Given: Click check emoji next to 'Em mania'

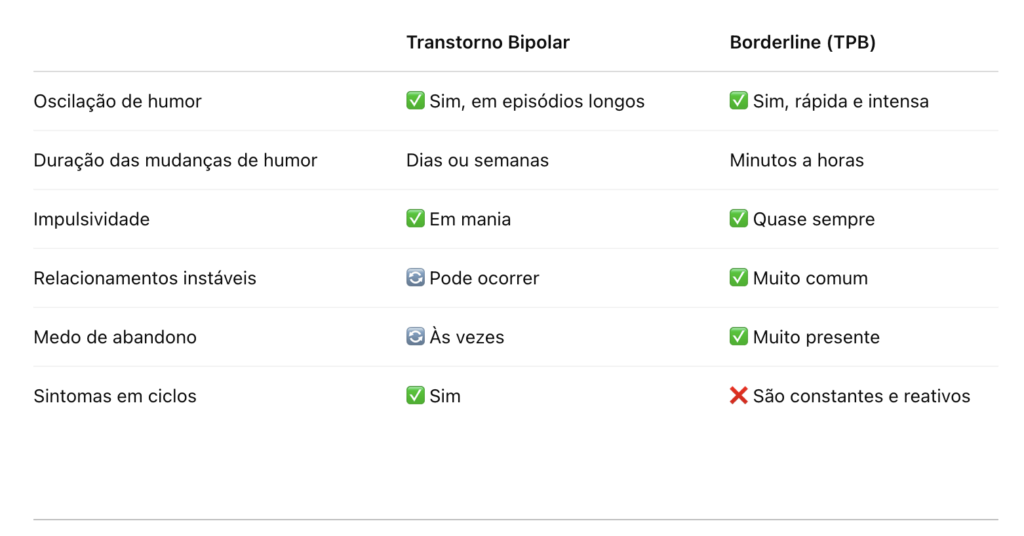Looking at the screenshot, I should pos(415,218).
